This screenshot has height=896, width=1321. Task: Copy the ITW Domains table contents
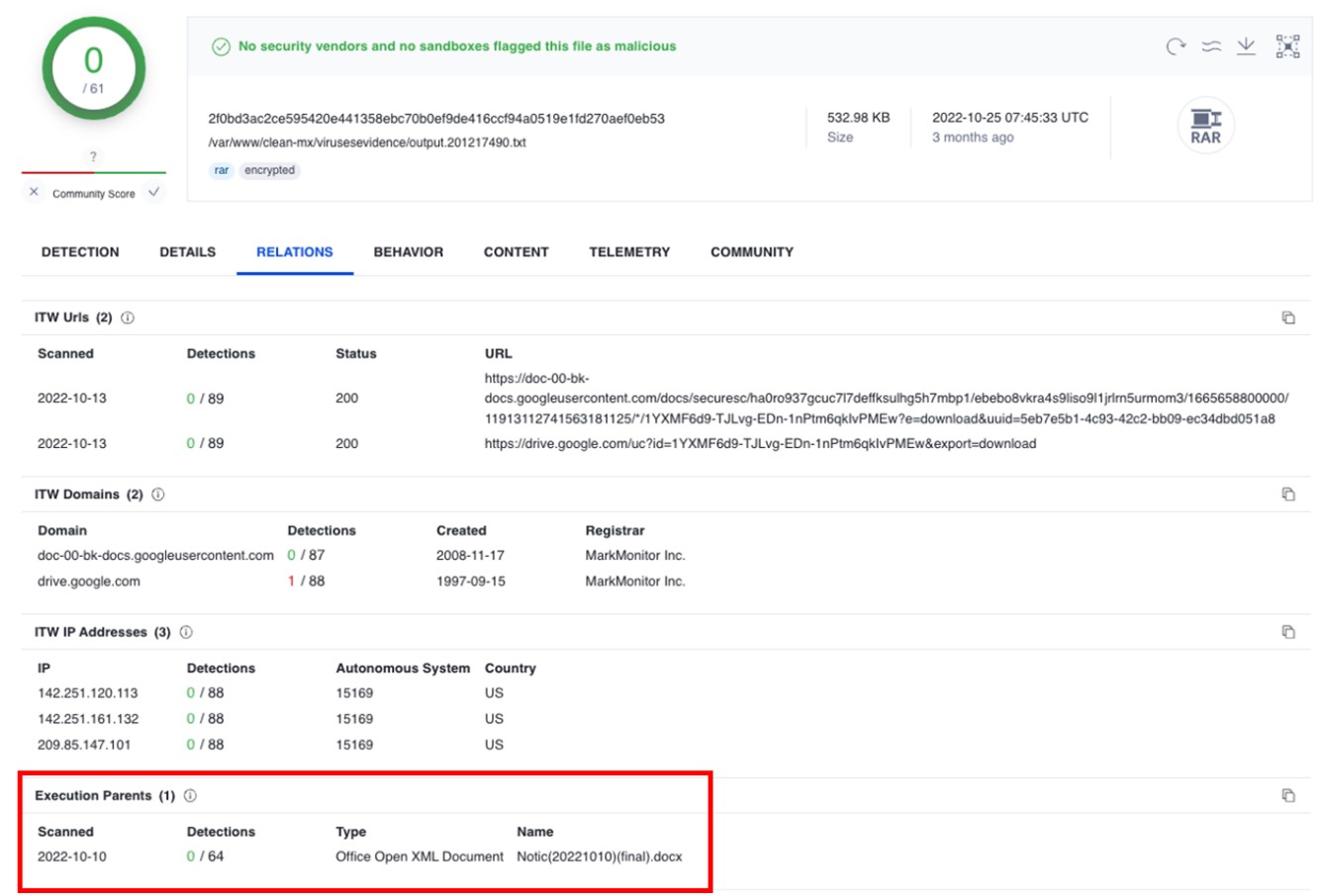point(1288,494)
